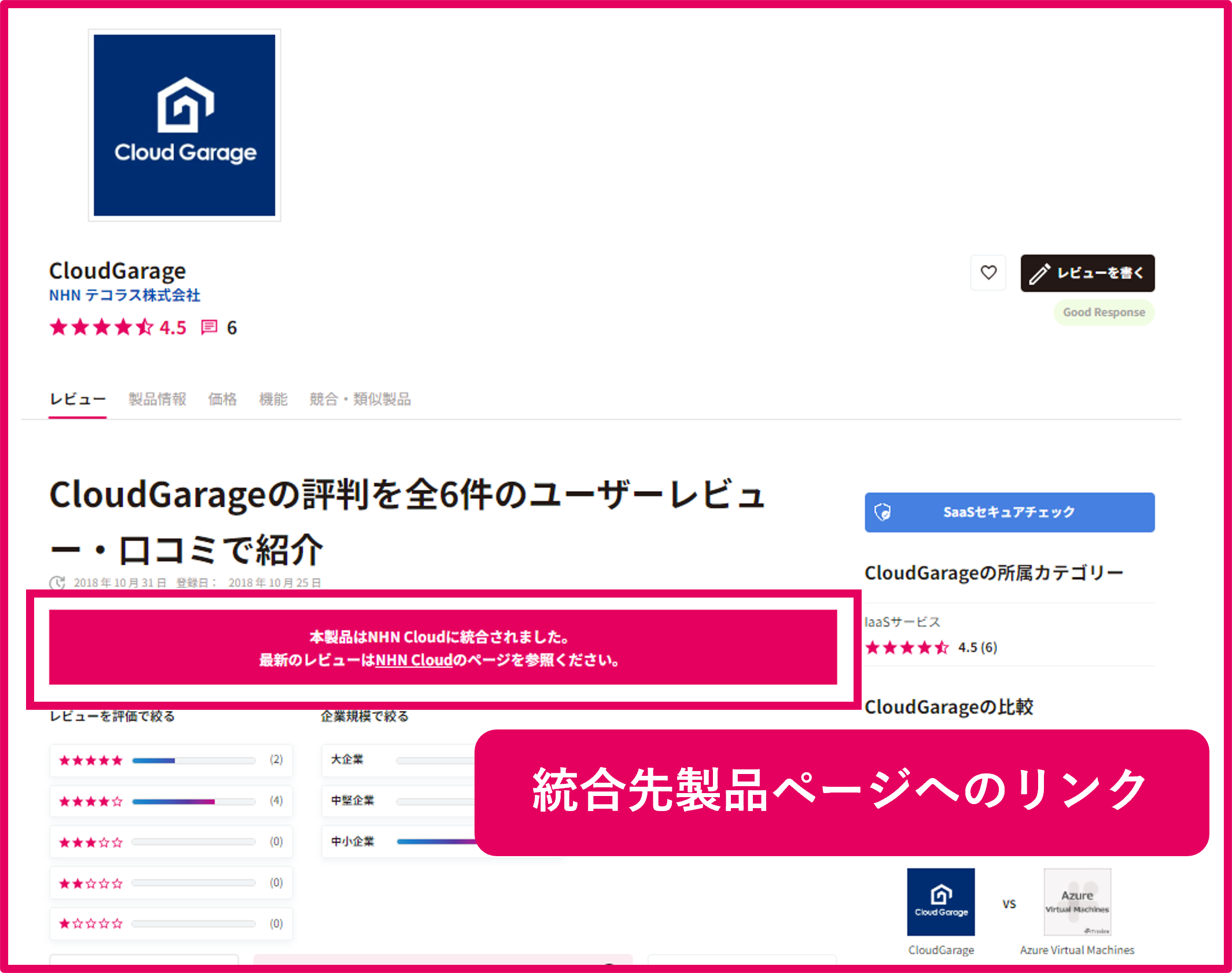
Task: Click the speech bubble review count icon
Action: coord(209,327)
